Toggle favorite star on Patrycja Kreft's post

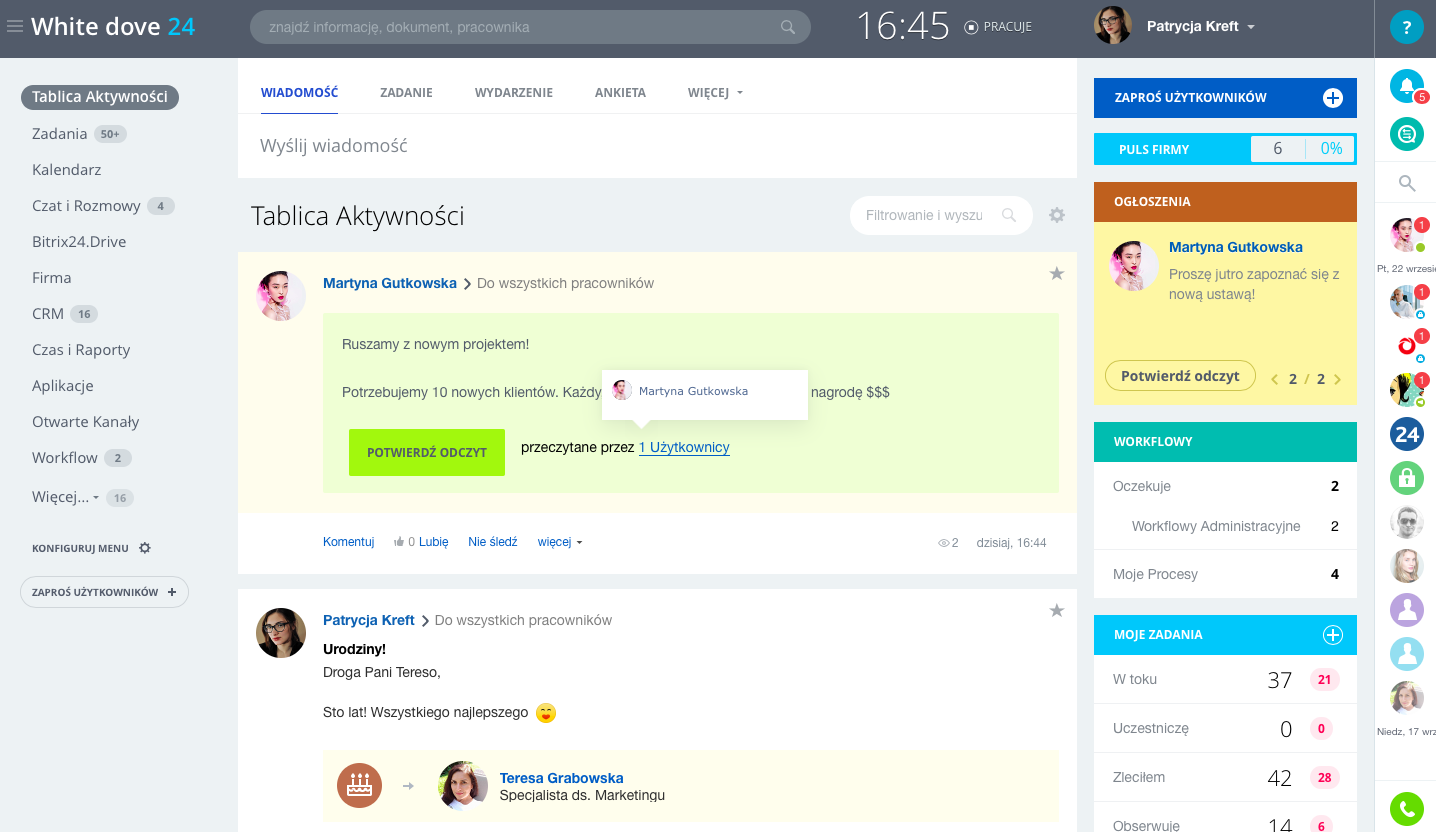pyautogui.click(x=1056, y=611)
